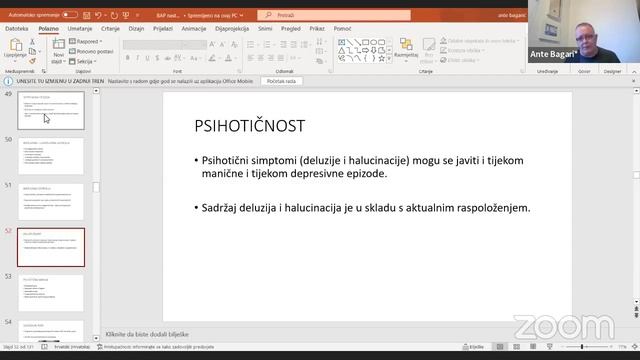Click the Decrease font size icon

click(x=222, y=44)
